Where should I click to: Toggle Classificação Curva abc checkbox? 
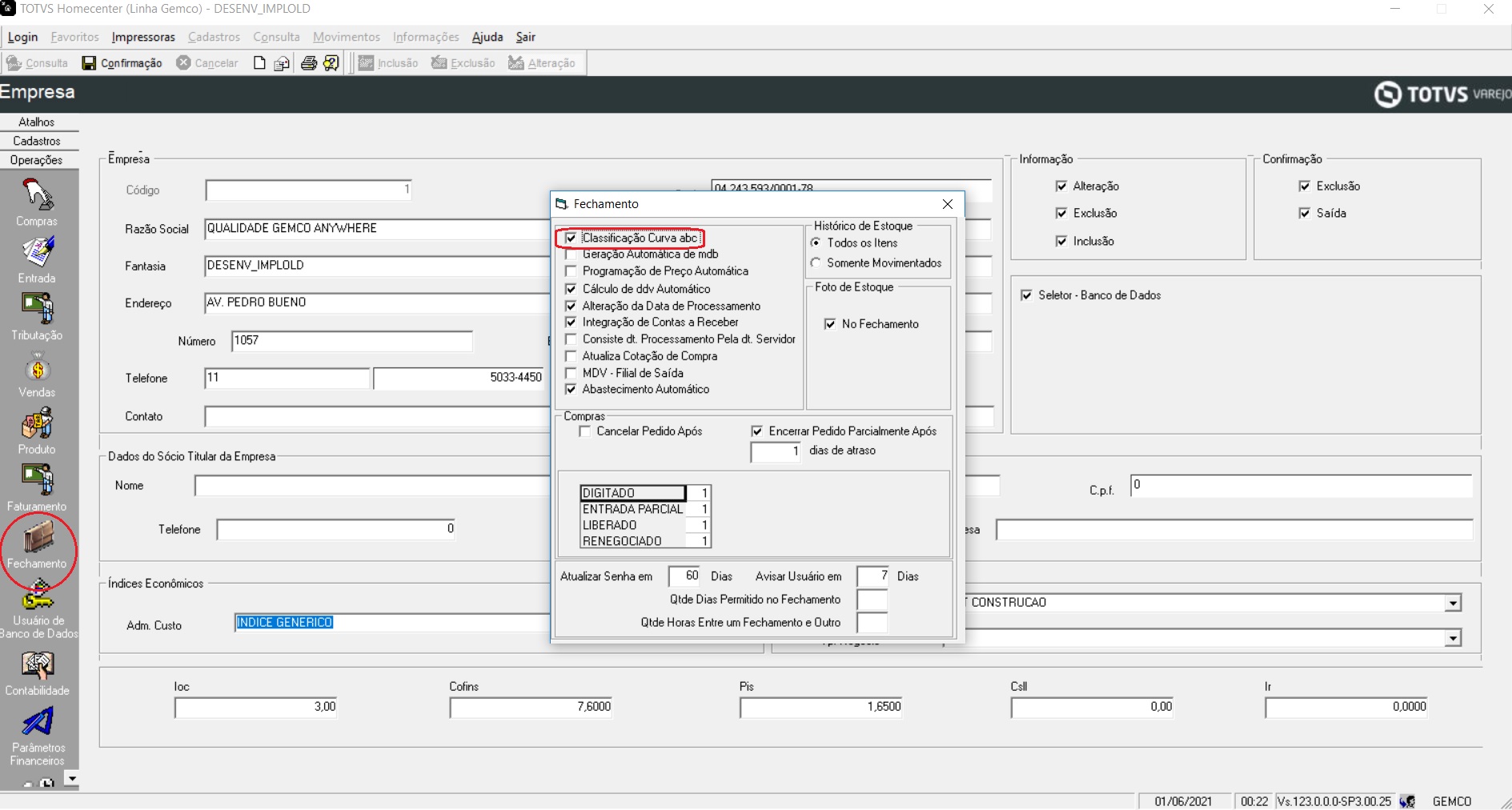click(571, 238)
